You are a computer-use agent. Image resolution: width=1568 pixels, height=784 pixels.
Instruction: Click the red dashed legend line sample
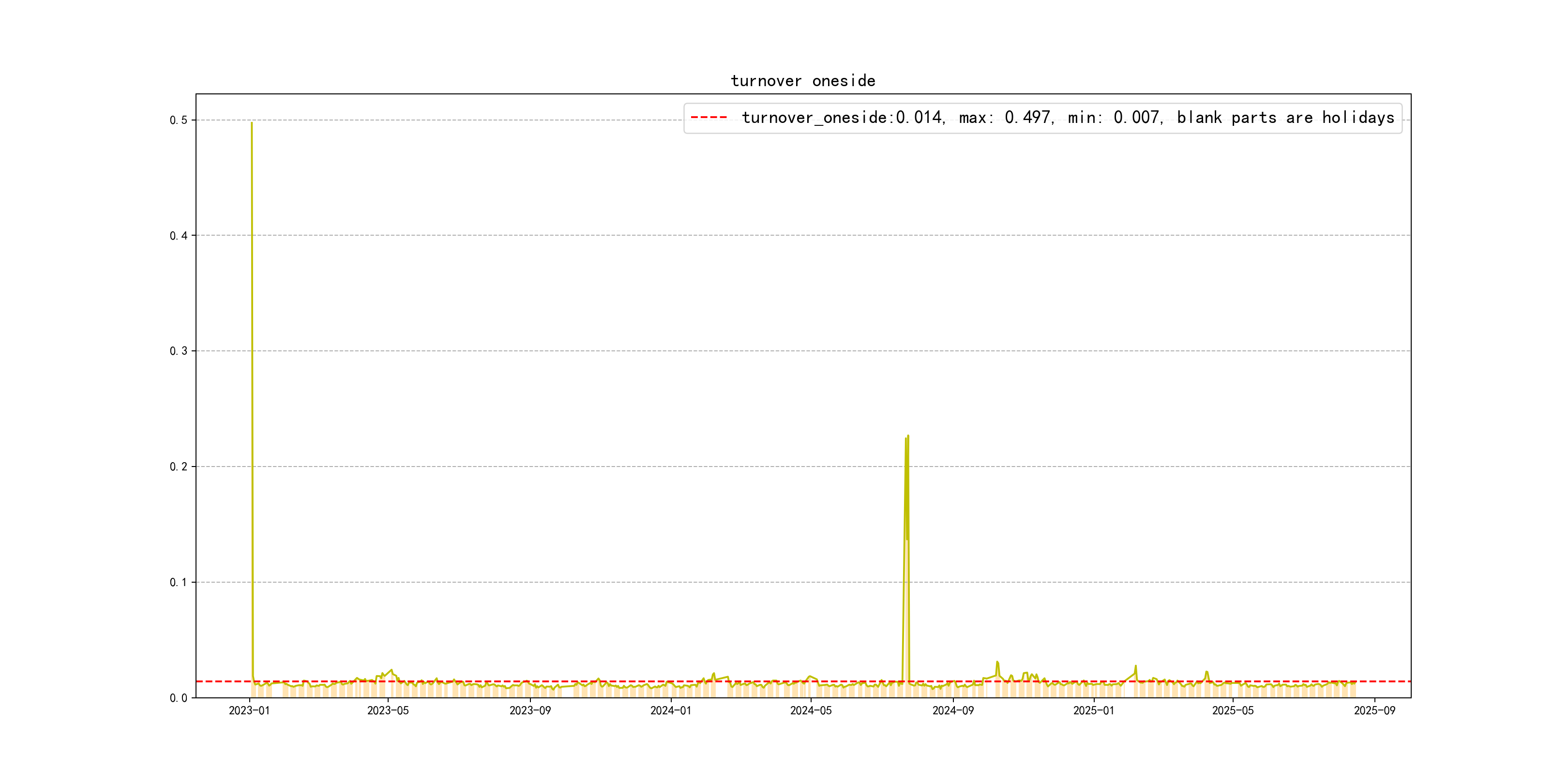tap(709, 118)
